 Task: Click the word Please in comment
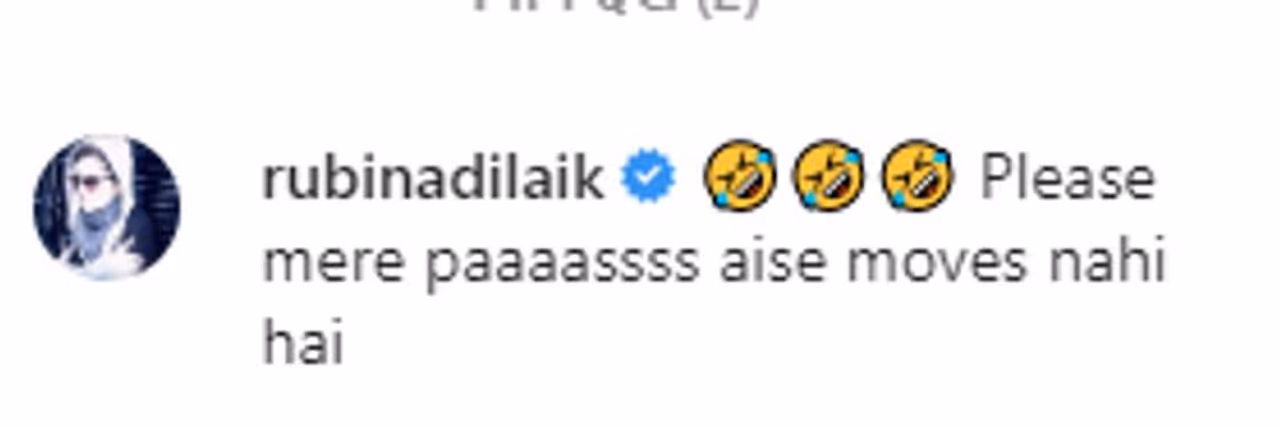click(1068, 179)
